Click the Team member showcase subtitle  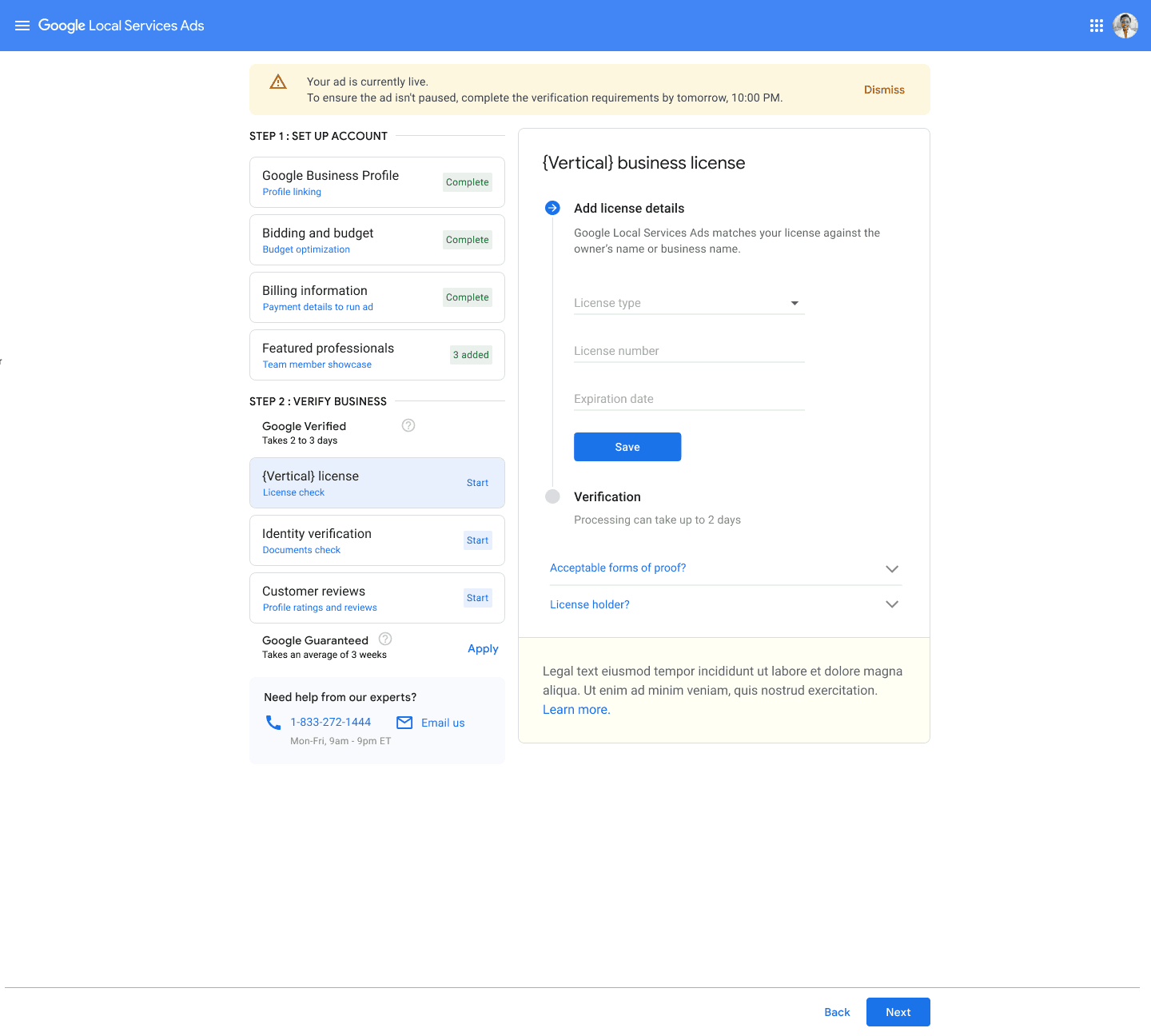(x=317, y=365)
